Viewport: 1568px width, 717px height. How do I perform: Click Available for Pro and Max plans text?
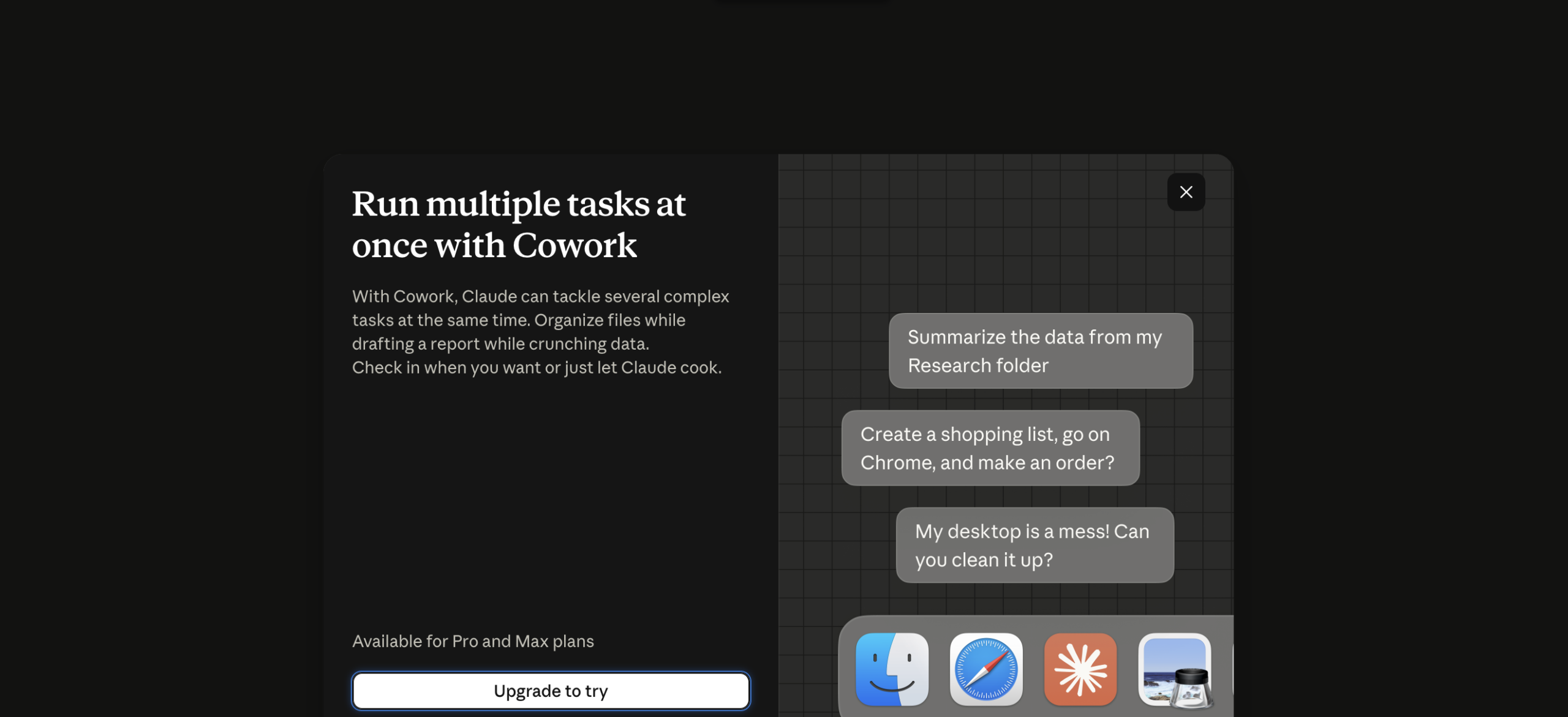pyautogui.click(x=473, y=641)
